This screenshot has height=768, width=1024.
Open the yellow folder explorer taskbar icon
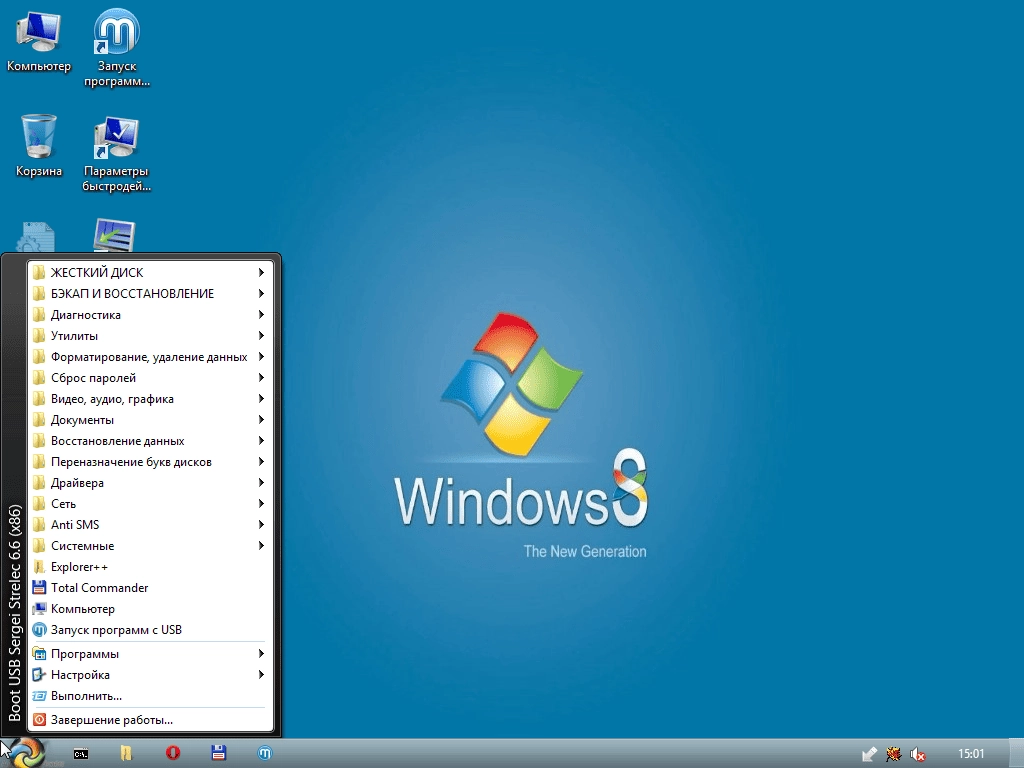pos(126,753)
